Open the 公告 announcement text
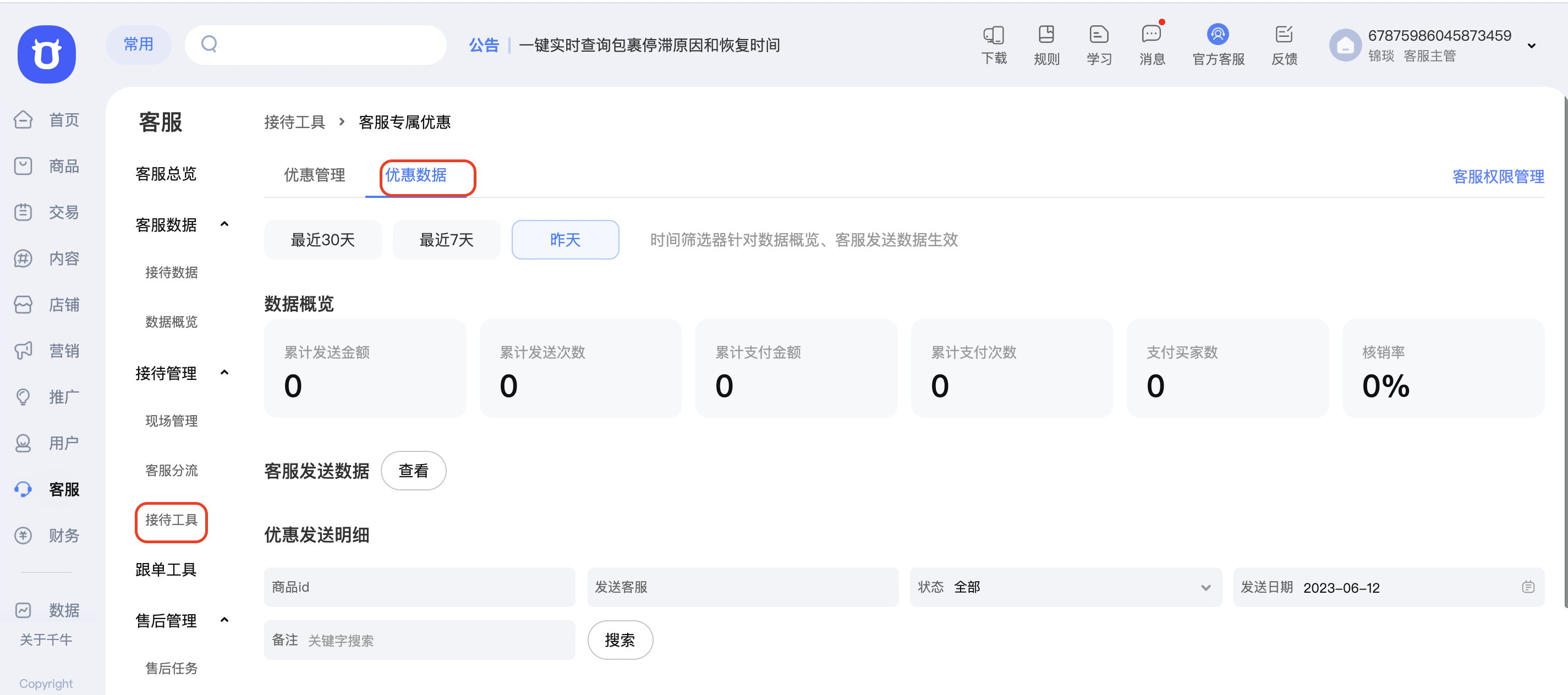The width and height of the screenshot is (1568, 695). (x=649, y=45)
